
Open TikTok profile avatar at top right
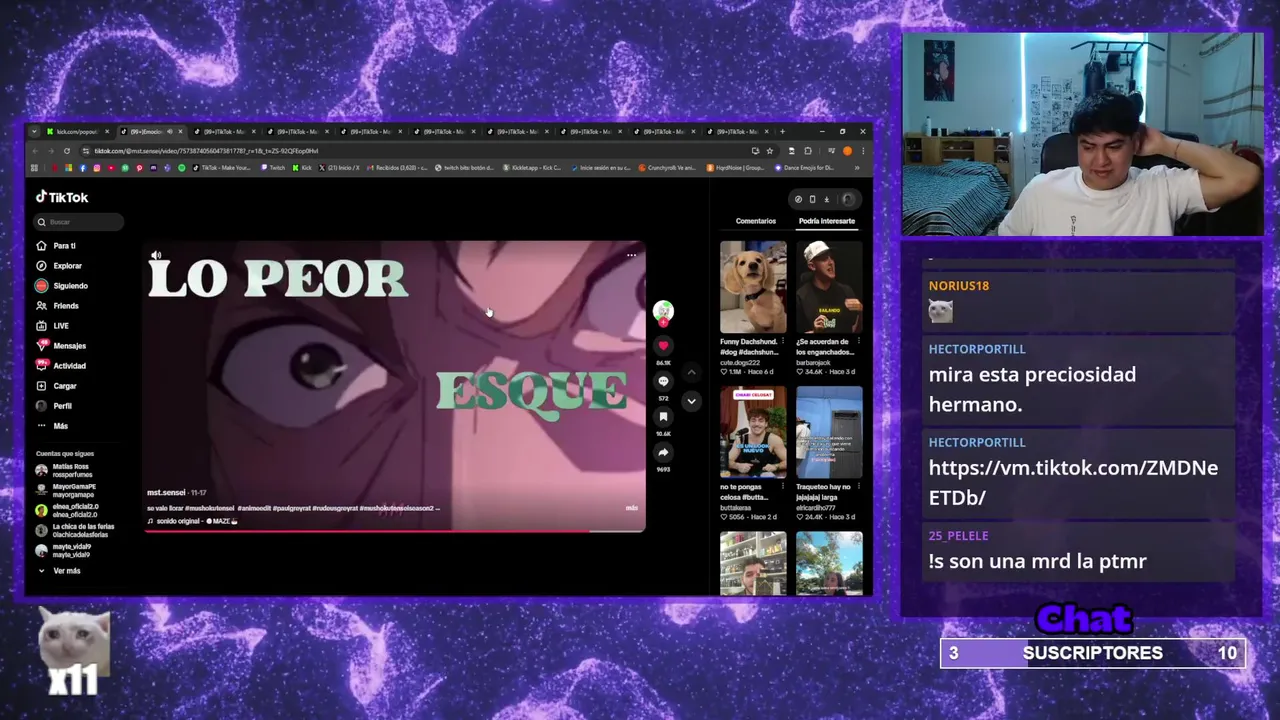click(x=848, y=199)
